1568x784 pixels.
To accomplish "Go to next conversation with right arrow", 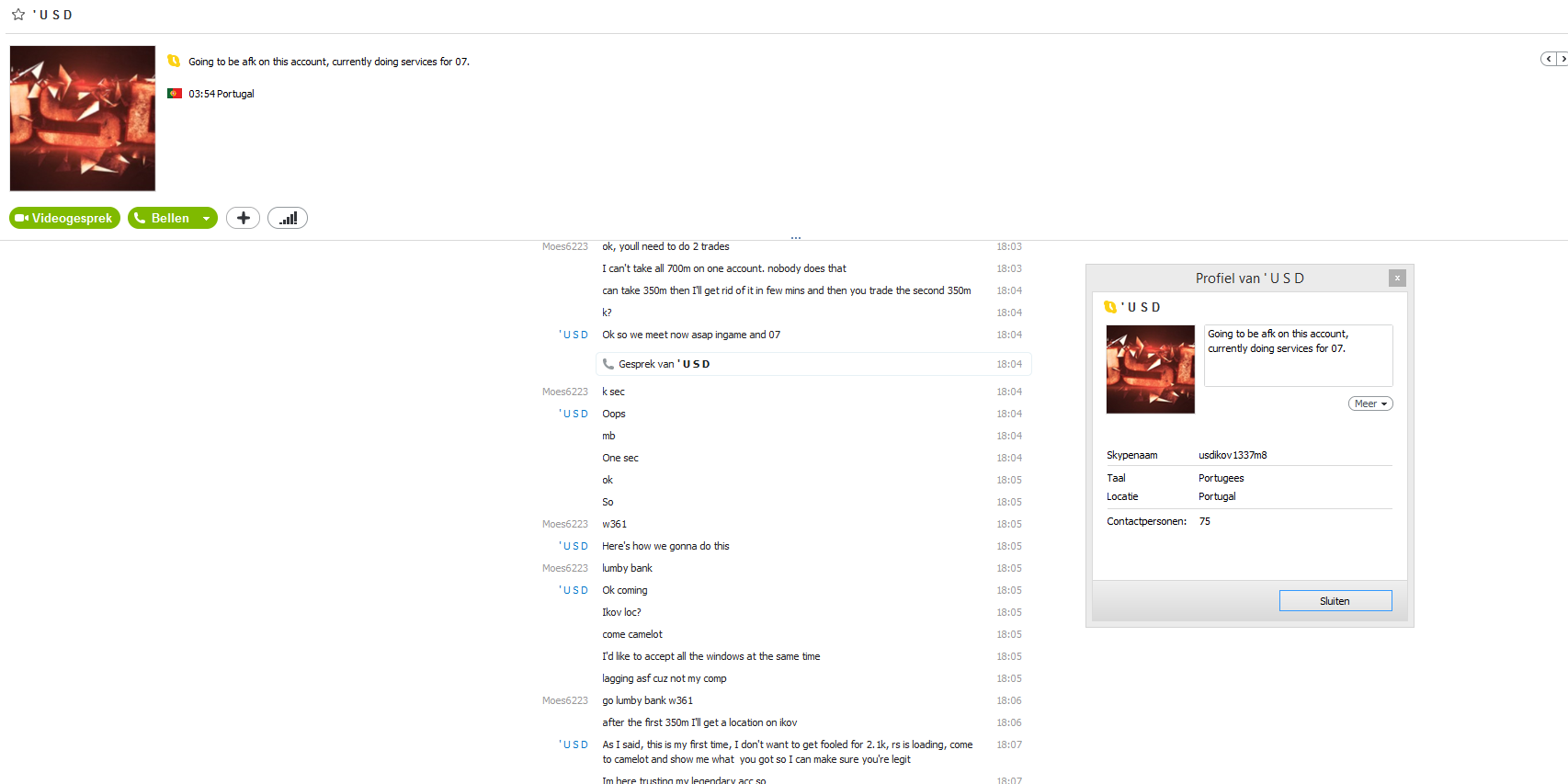I will (1562, 59).
